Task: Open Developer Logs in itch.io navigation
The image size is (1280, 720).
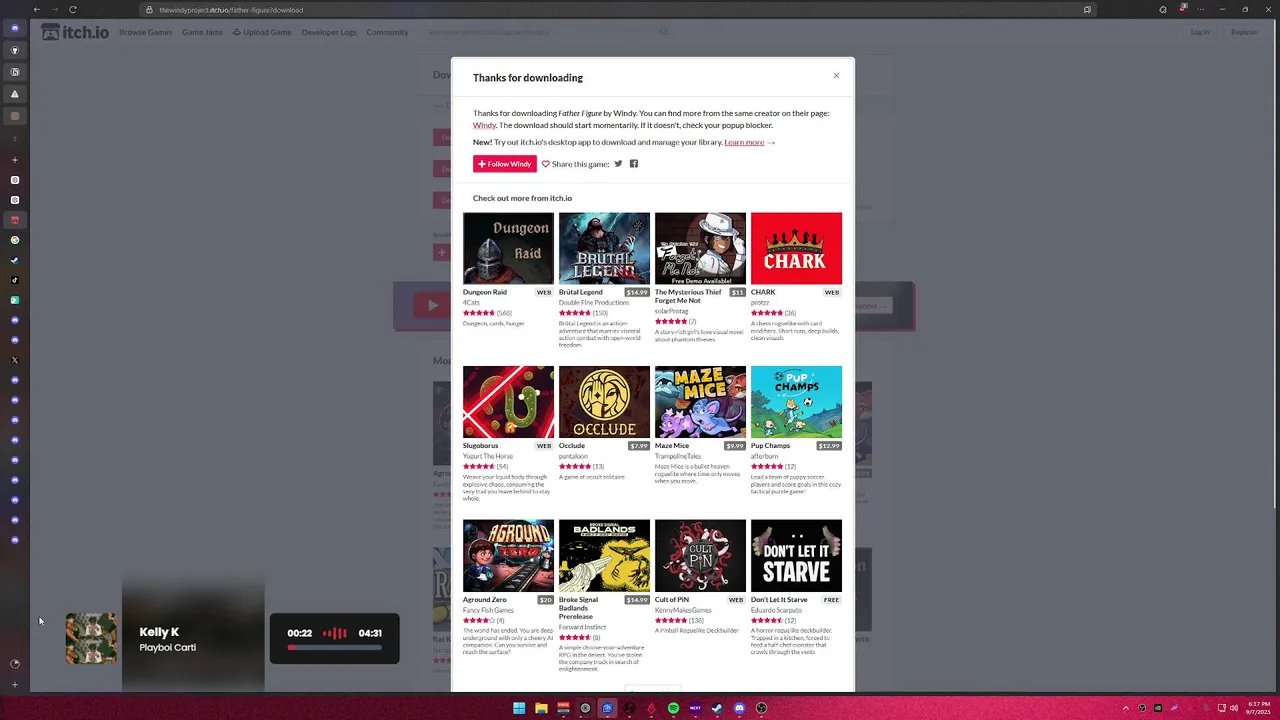Action: click(329, 32)
